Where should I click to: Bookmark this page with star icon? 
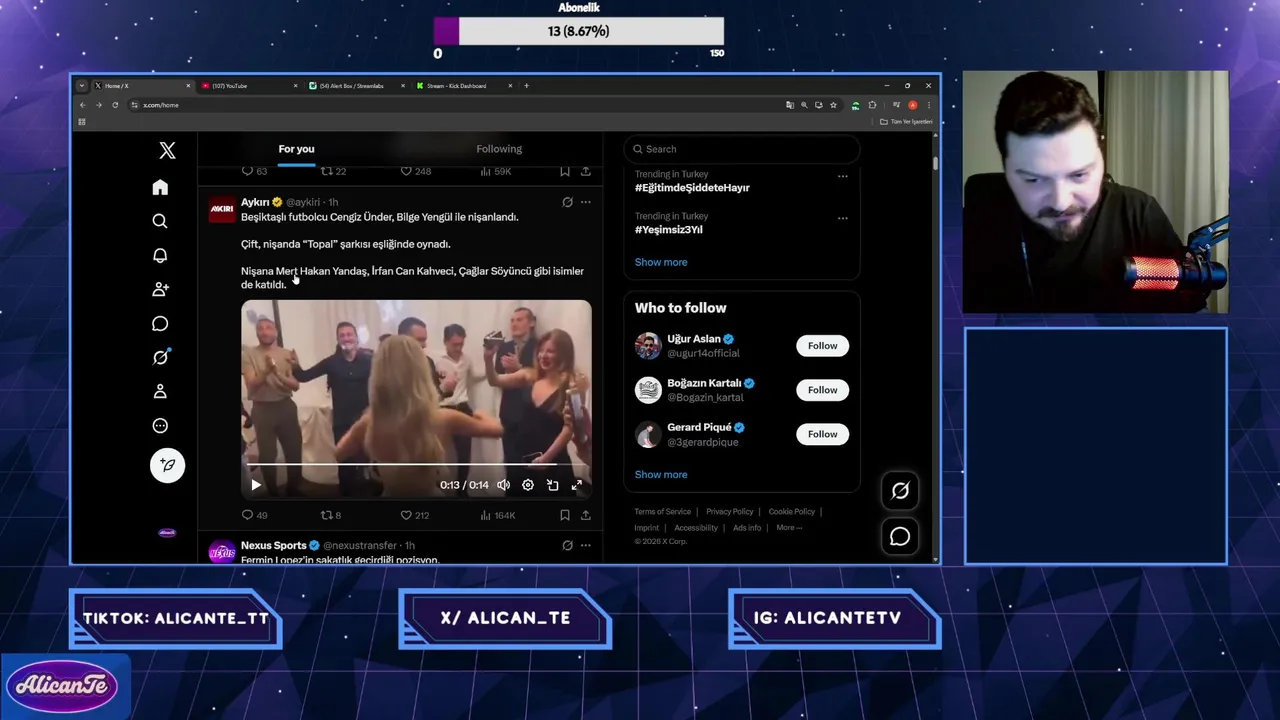(x=833, y=105)
